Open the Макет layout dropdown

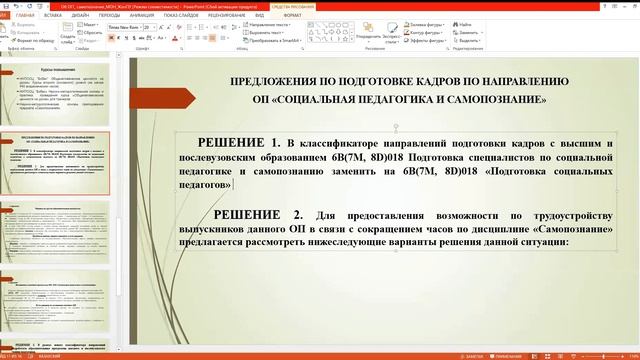88,25
